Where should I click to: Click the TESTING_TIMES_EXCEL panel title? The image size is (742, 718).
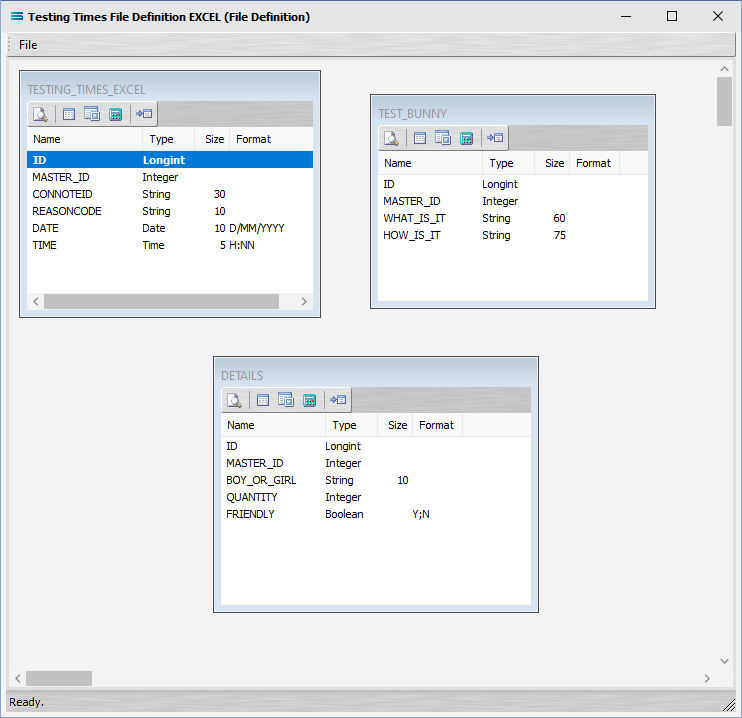[87, 90]
